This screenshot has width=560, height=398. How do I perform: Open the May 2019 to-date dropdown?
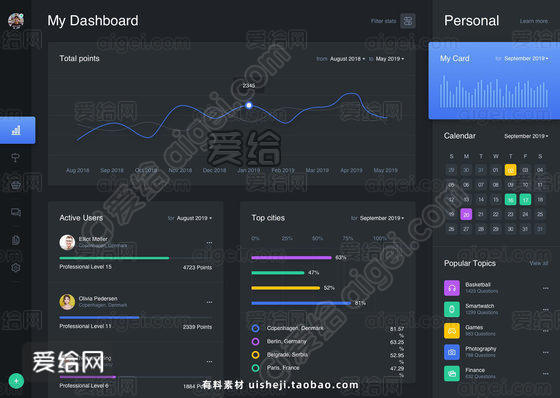pyautogui.click(x=390, y=59)
